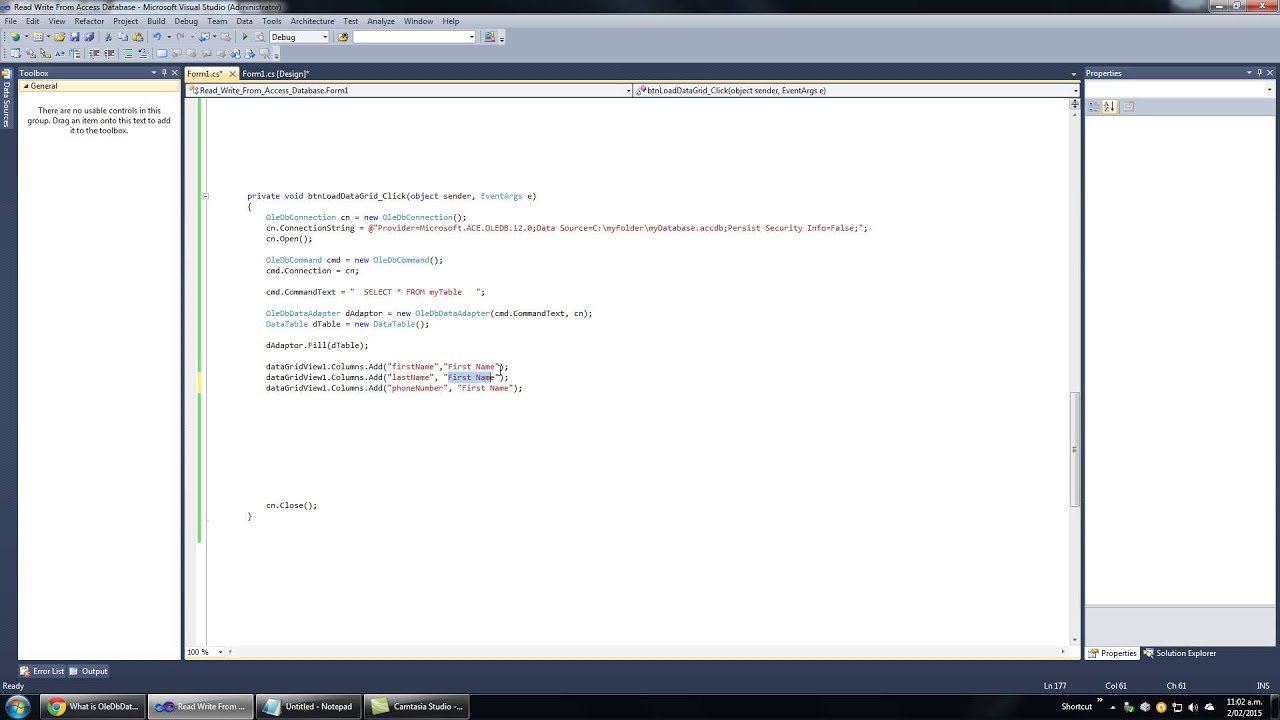The height and width of the screenshot is (720, 1280).
Task: Click the cn.Close(); code line
Action: tap(291, 505)
